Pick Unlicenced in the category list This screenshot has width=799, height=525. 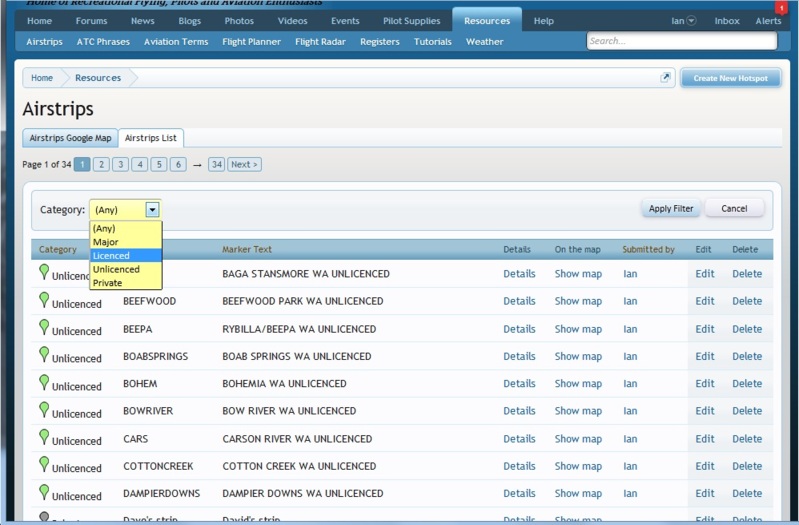coord(126,269)
